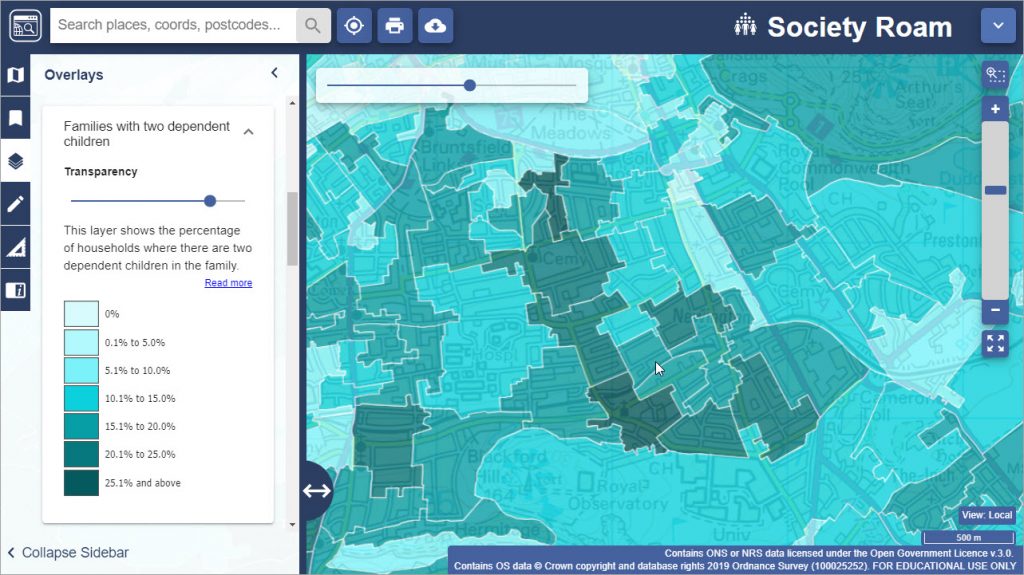Viewport: 1024px width, 575px height.
Task: Click the search magnifier button
Action: (x=313, y=26)
